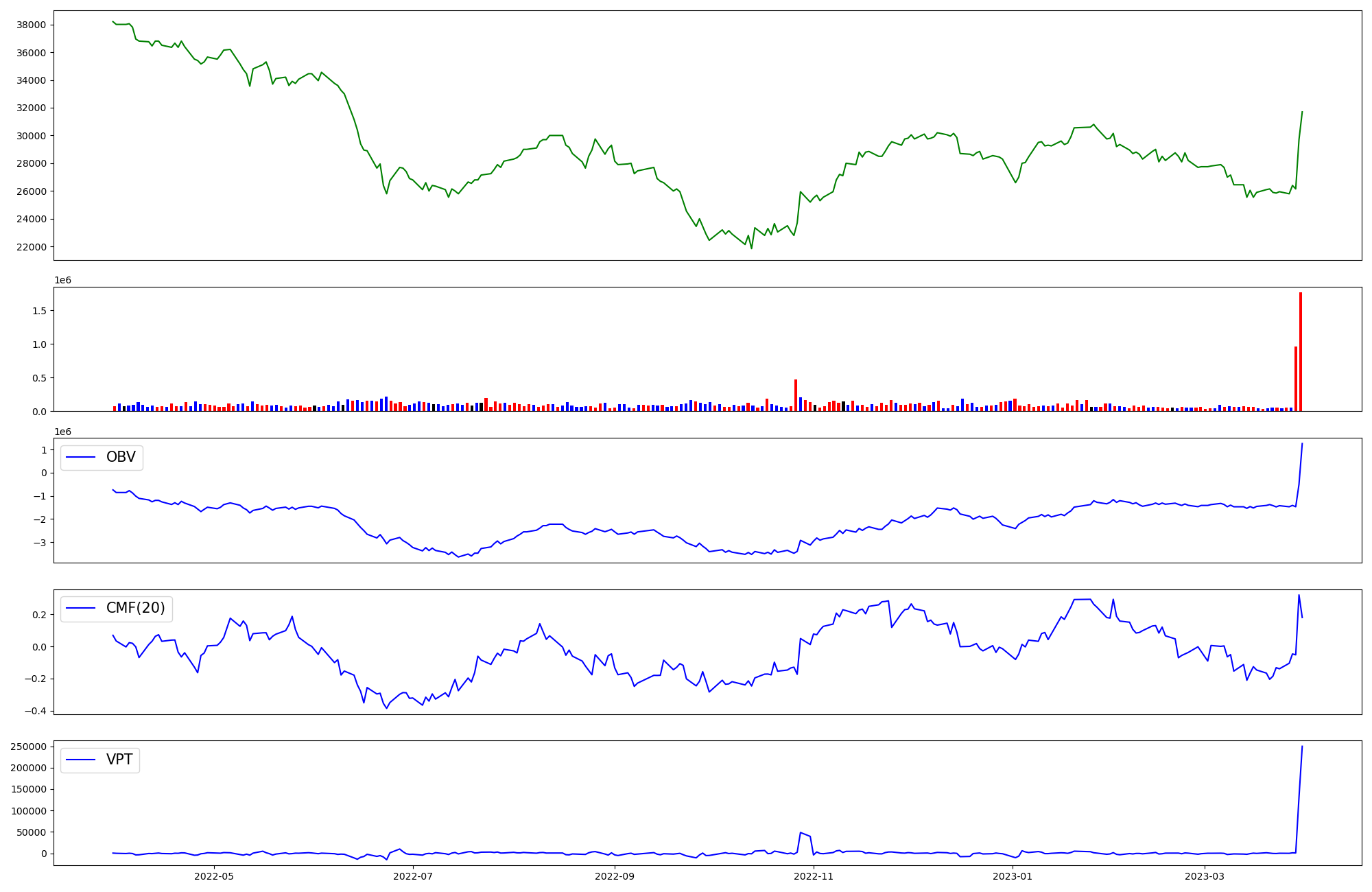Select the 2022-05 date tick label
Image resolution: width=1372 pixels, height=892 pixels.
[x=214, y=876]
